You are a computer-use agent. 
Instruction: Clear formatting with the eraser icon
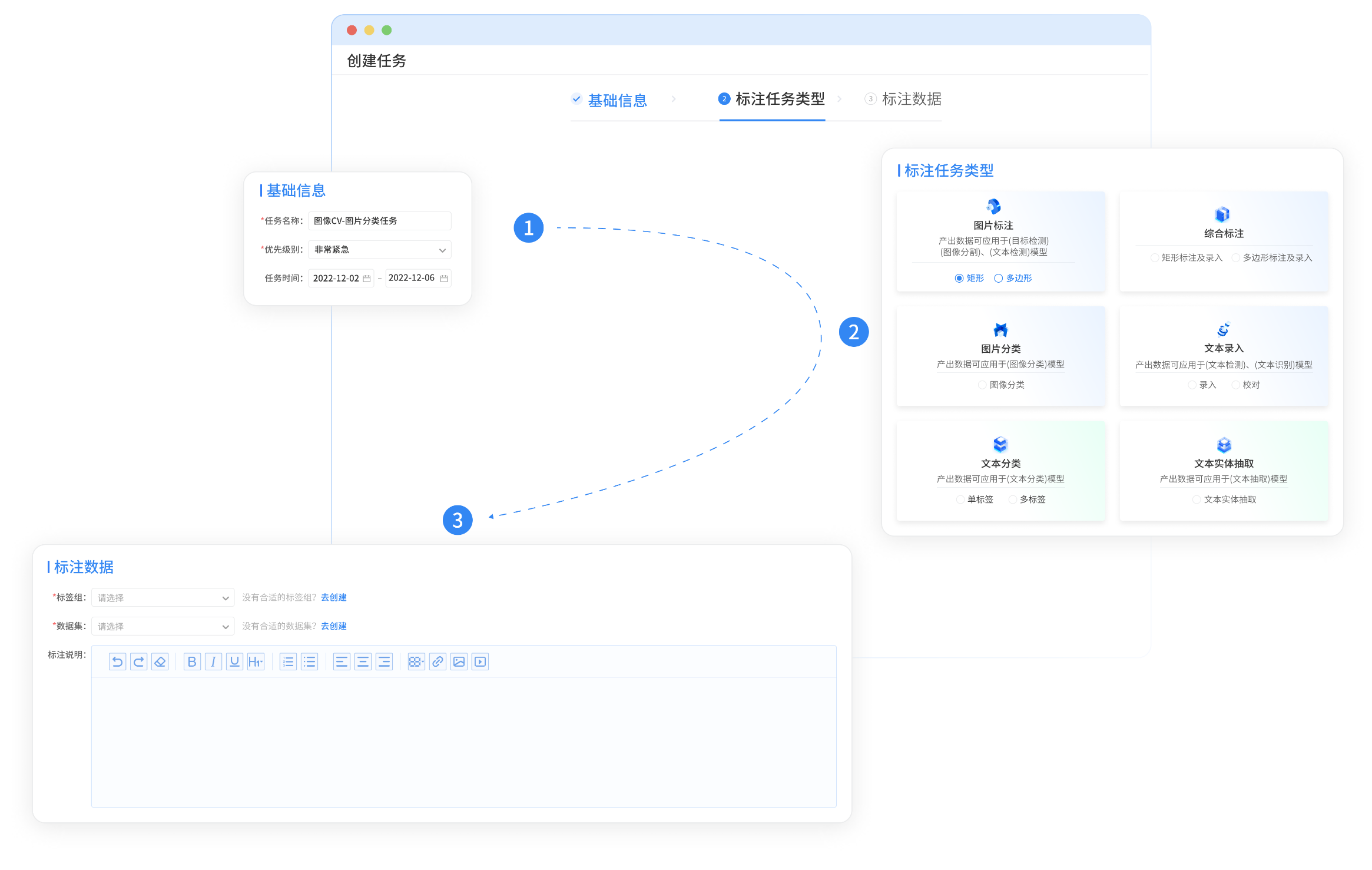point(160,662)
